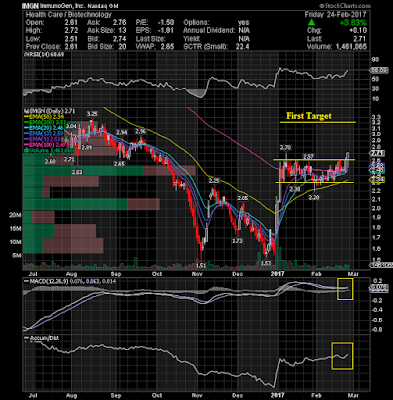Click the 3.25 peak price label
The width and height of the screenshot is (393, 400).
92,114
